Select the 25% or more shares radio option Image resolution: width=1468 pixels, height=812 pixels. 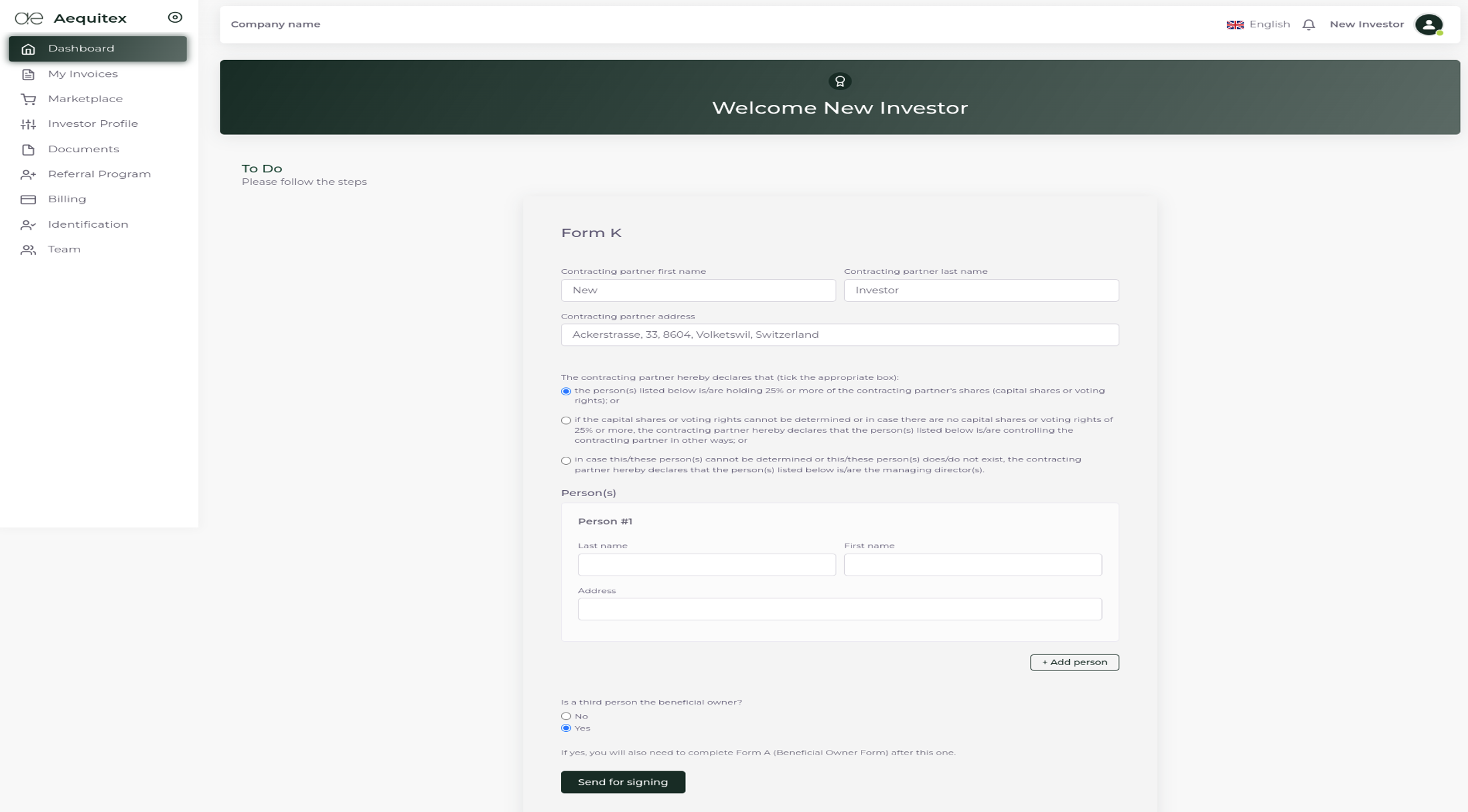pos(566,391)
